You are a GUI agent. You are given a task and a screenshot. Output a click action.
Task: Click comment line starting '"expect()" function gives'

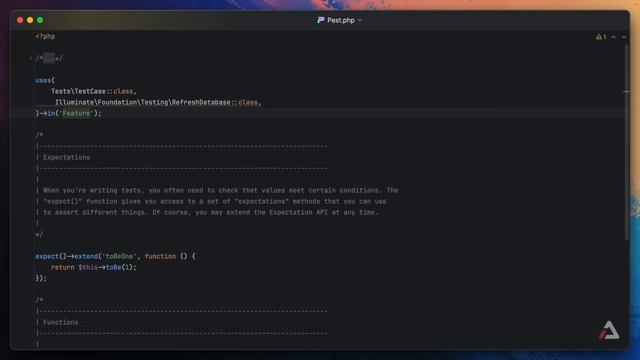[215, 202]
